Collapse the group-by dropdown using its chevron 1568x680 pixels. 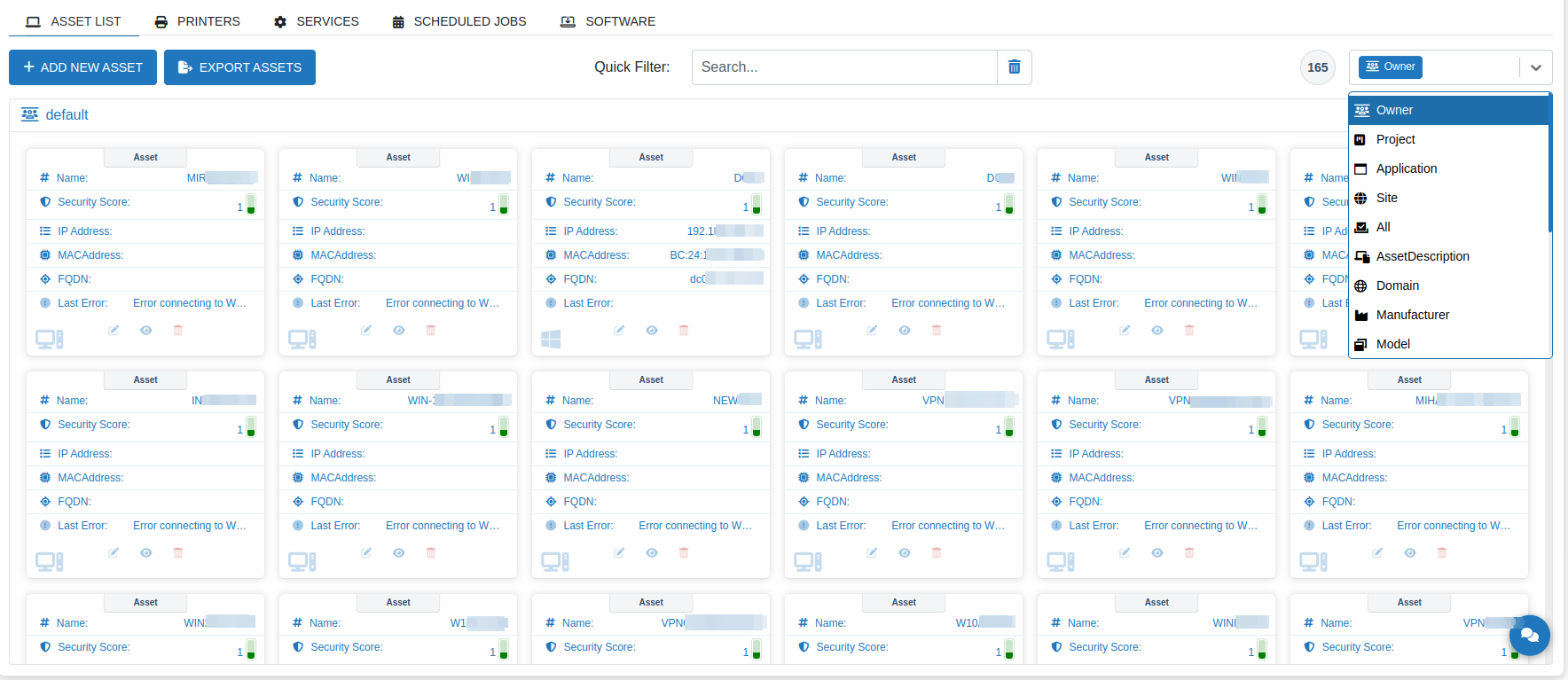tap(1535, 67)
